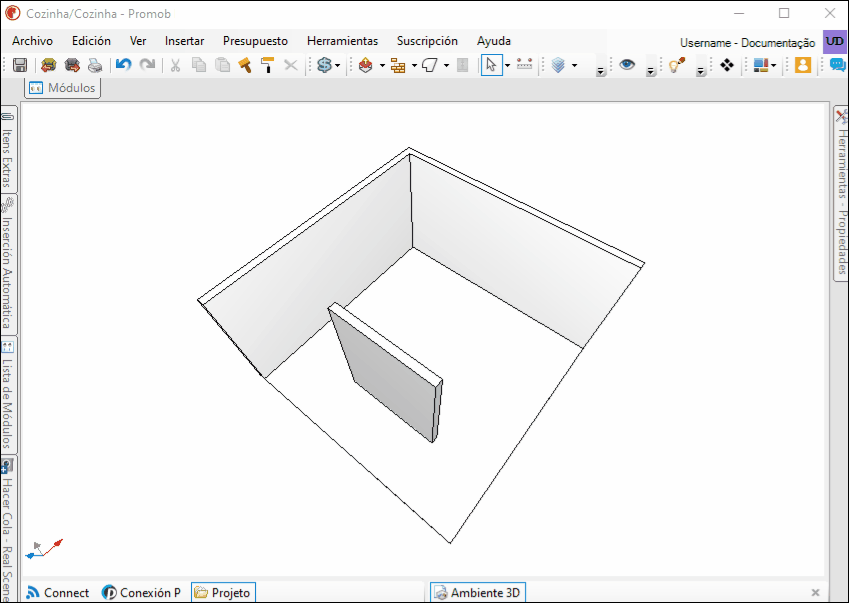Open the Inserción Automática side panel
Image resolution: width=849 pixels, height=603 pixels.
[x=8, y=264]
